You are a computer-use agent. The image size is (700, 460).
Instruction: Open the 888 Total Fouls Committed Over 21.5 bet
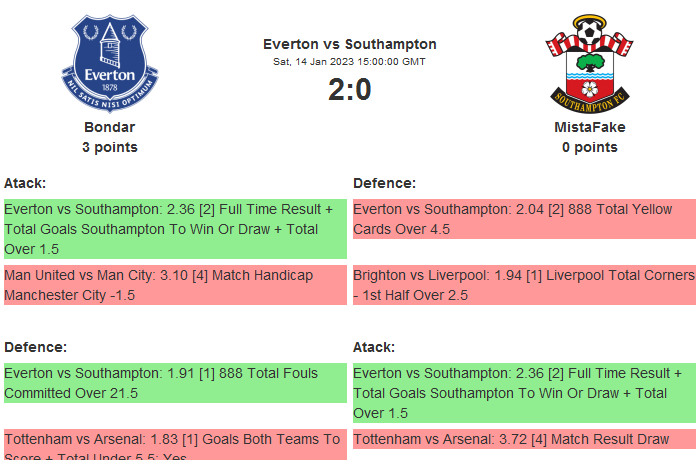tap(175, 383)
